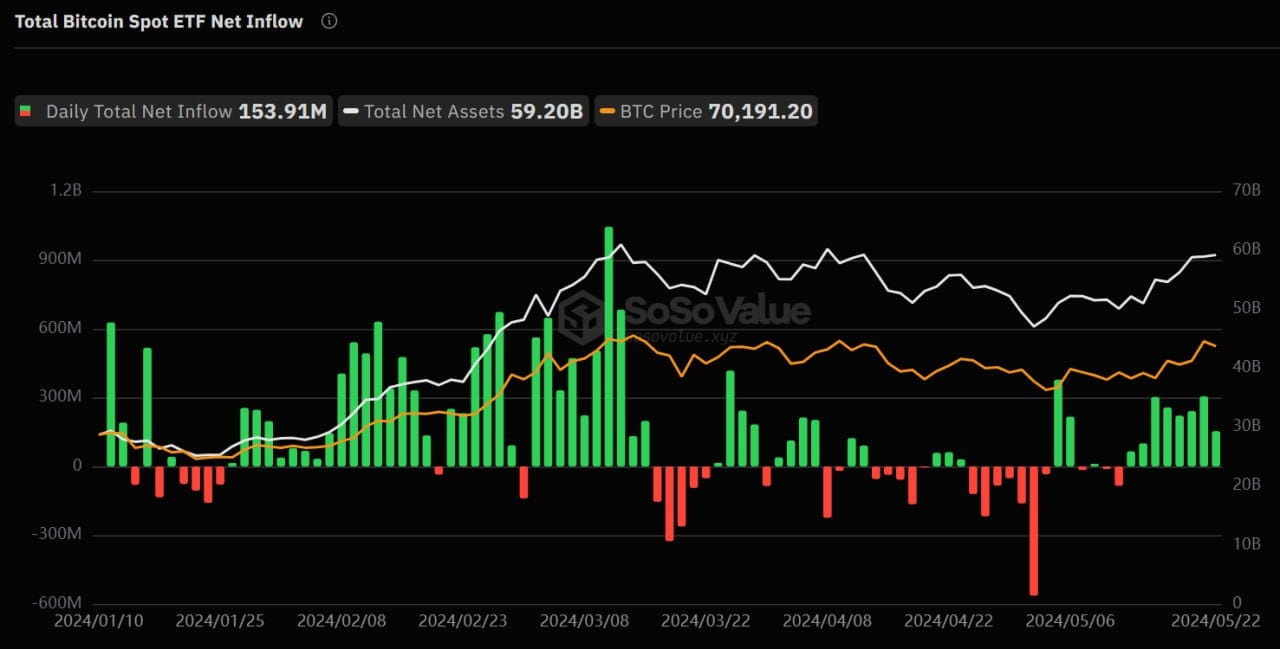The height and width of the screenshot is (649, 1280).
Task: Click the Total Bitcoin Spot ETF Net Inflow title
Action: coord(160,21)
